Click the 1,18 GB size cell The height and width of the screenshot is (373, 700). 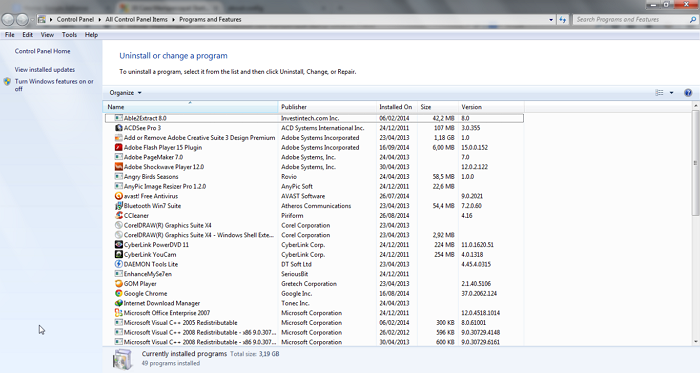(x=444, y=138)
